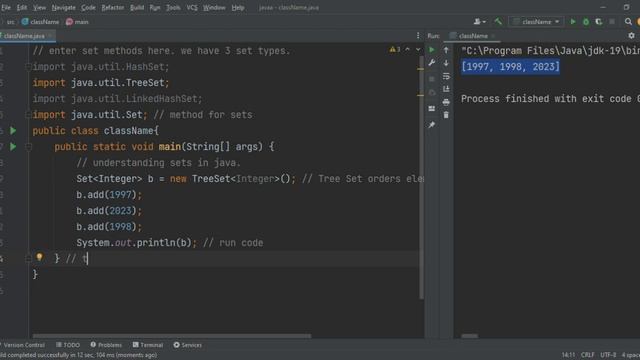The height and width of the screenshot is (360, 640).
Task: Click the fold end marker at main's closing brace
Action: pos(28,258)
